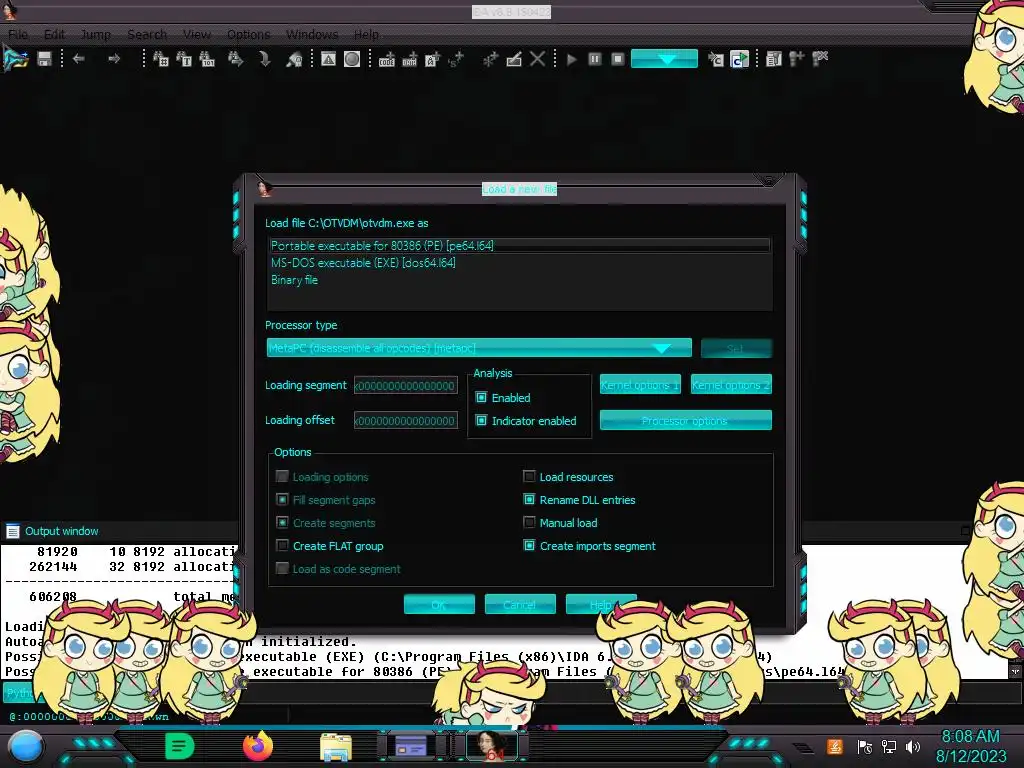Image resolution: width=1024 pixels, height=768 pixels.
Task: Click the Loading segment input field
Action: click(406, 385)
